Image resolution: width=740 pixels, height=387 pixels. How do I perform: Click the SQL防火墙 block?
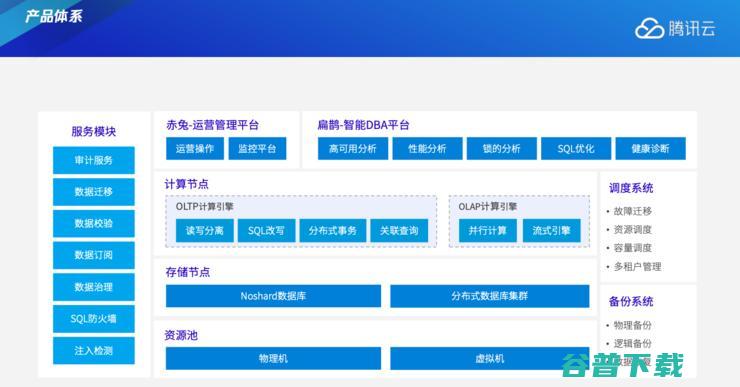click(x=93, y=319)
